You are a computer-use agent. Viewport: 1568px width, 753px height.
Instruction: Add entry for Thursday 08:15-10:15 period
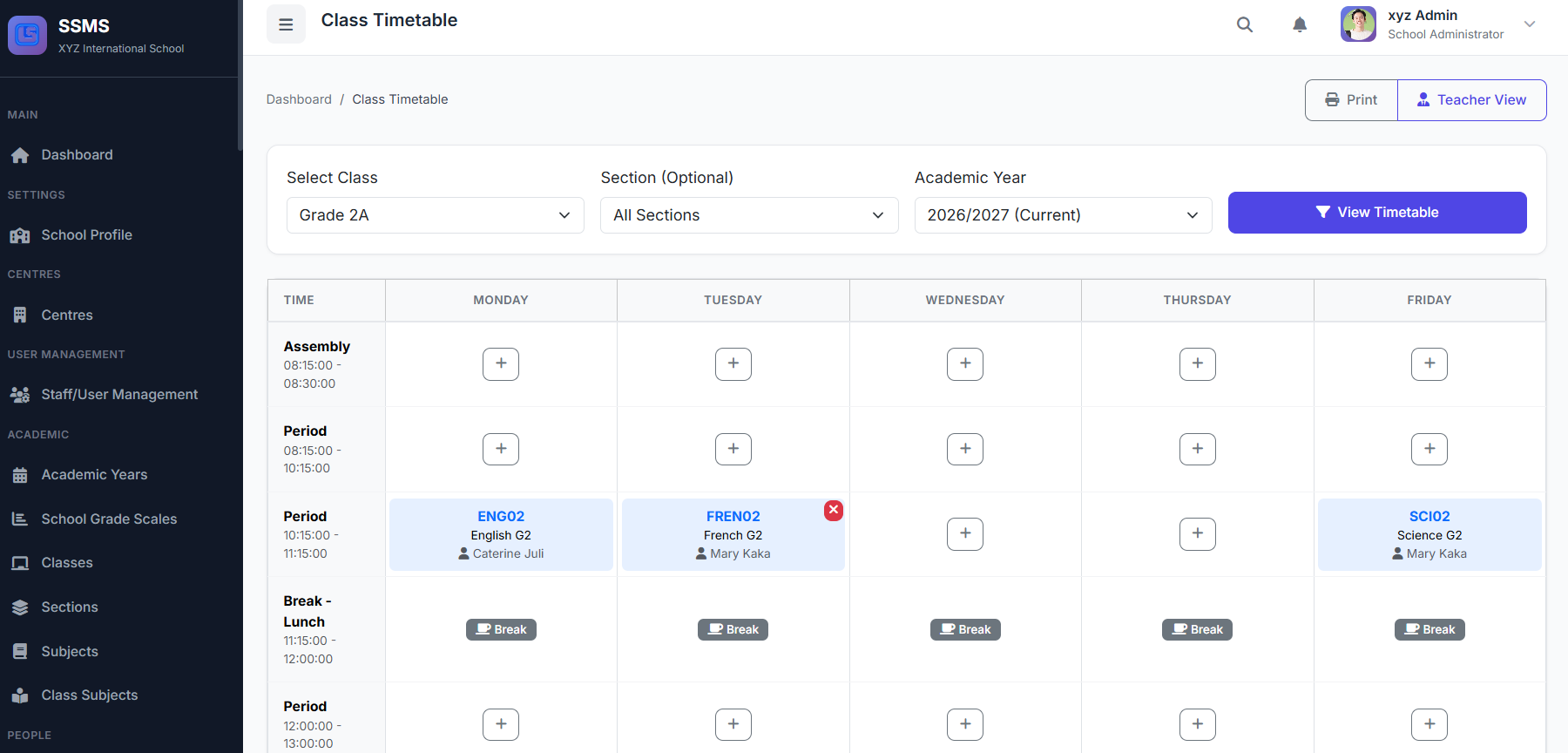tap(1197, 449)
